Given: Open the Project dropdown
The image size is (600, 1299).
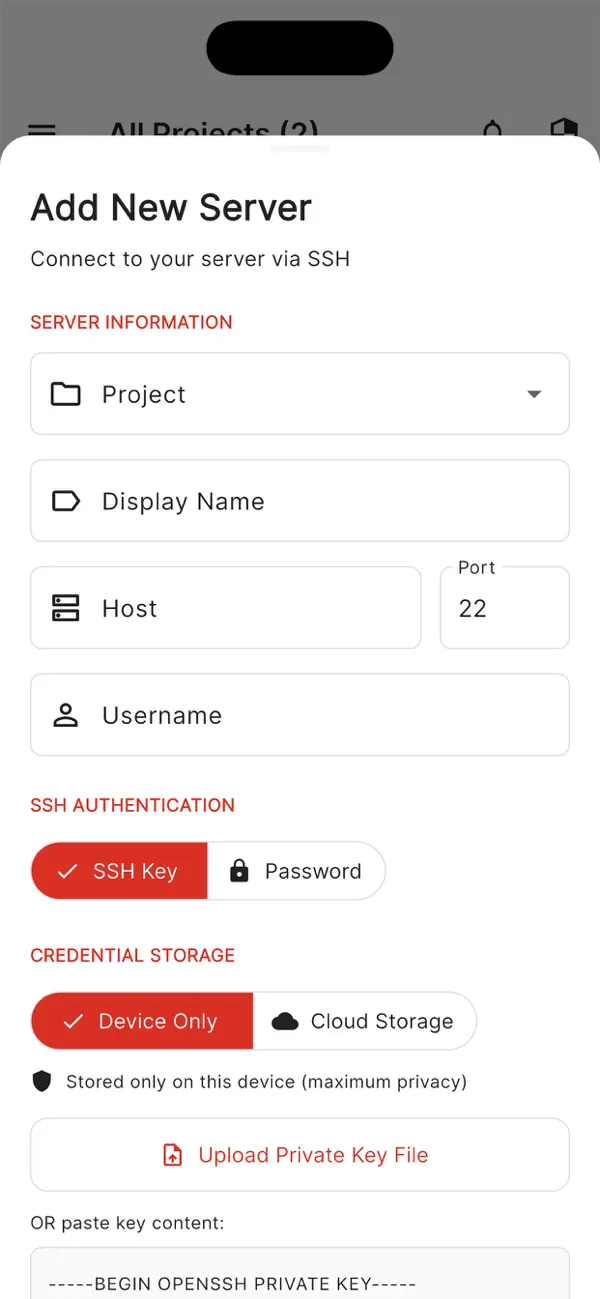Looking at the screenshot, I should point(300,394).
